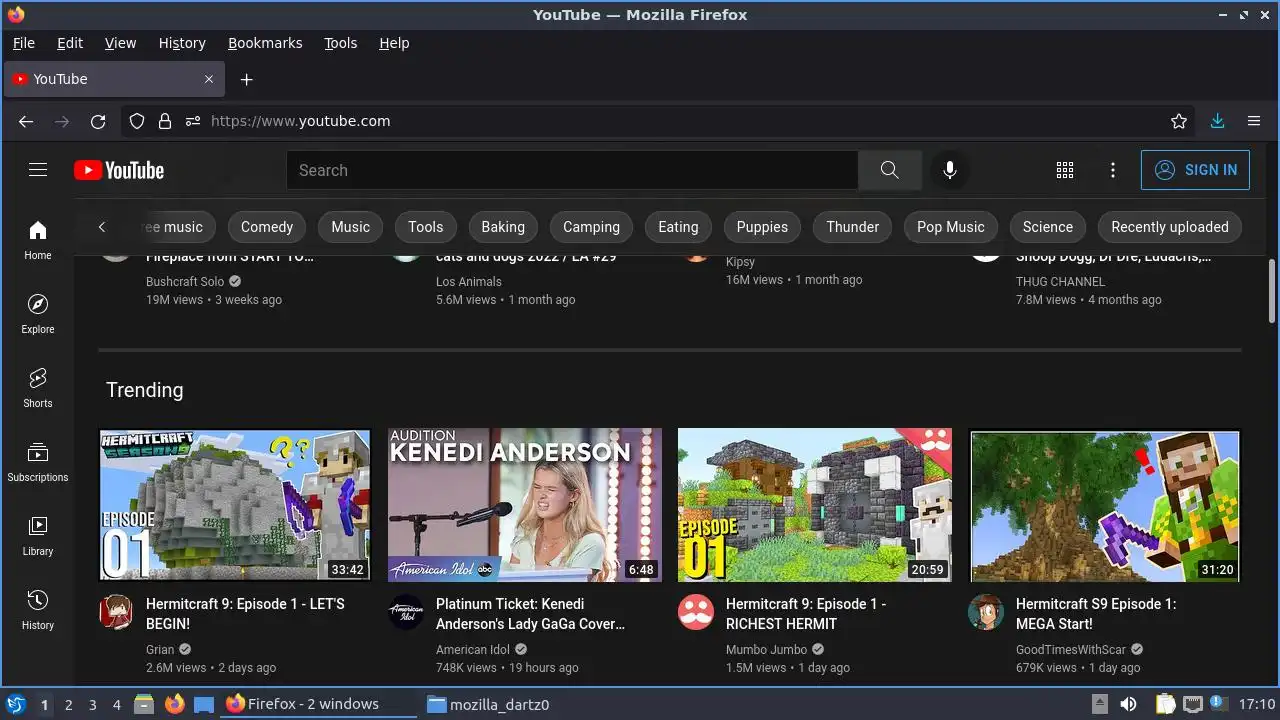The height and width of the screenshot is (720, 1280).
Task: Reload the page in Firefox
Action: click(x=98, y=121)
